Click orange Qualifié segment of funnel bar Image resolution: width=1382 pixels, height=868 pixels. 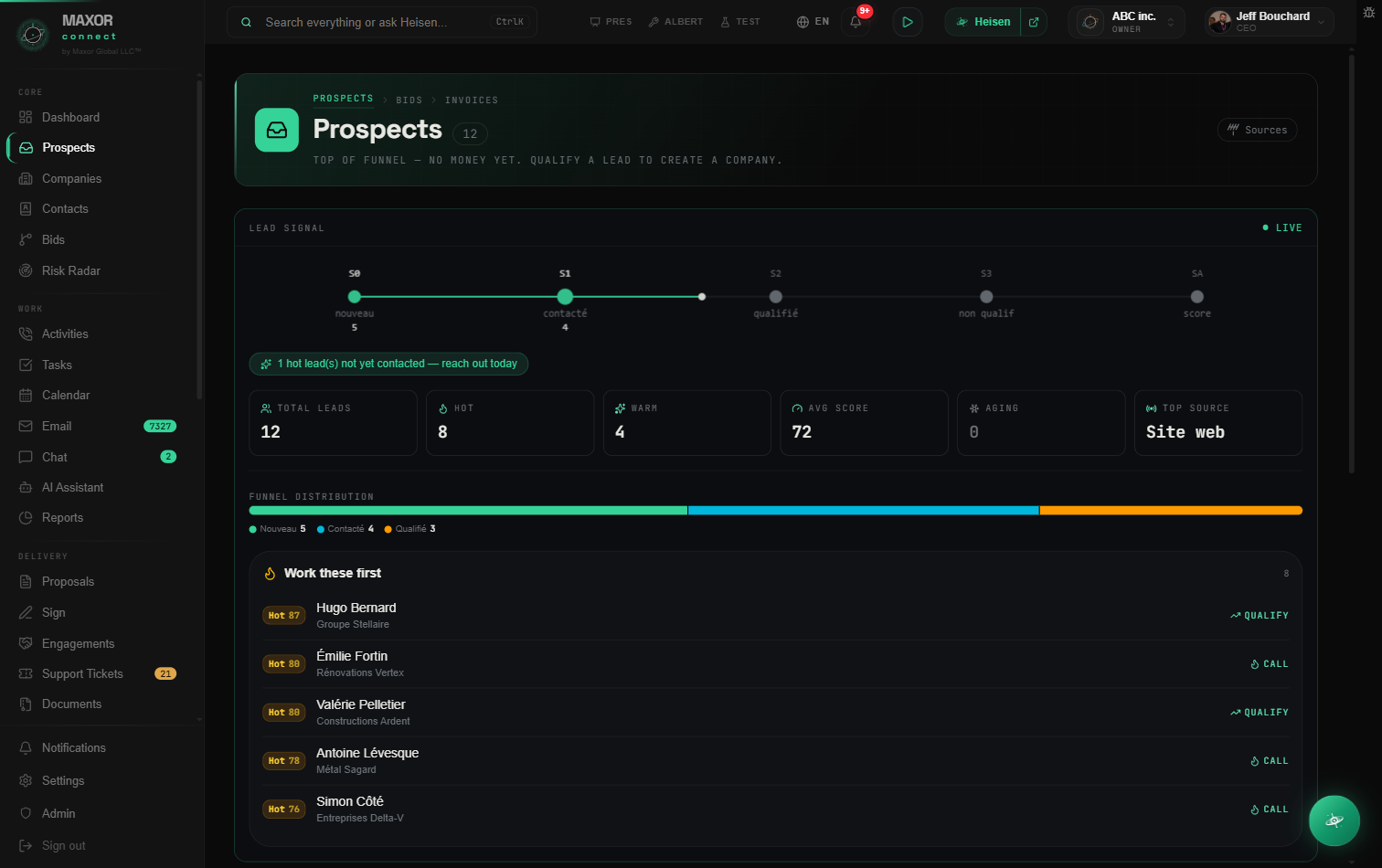(x=1171, y=511)
